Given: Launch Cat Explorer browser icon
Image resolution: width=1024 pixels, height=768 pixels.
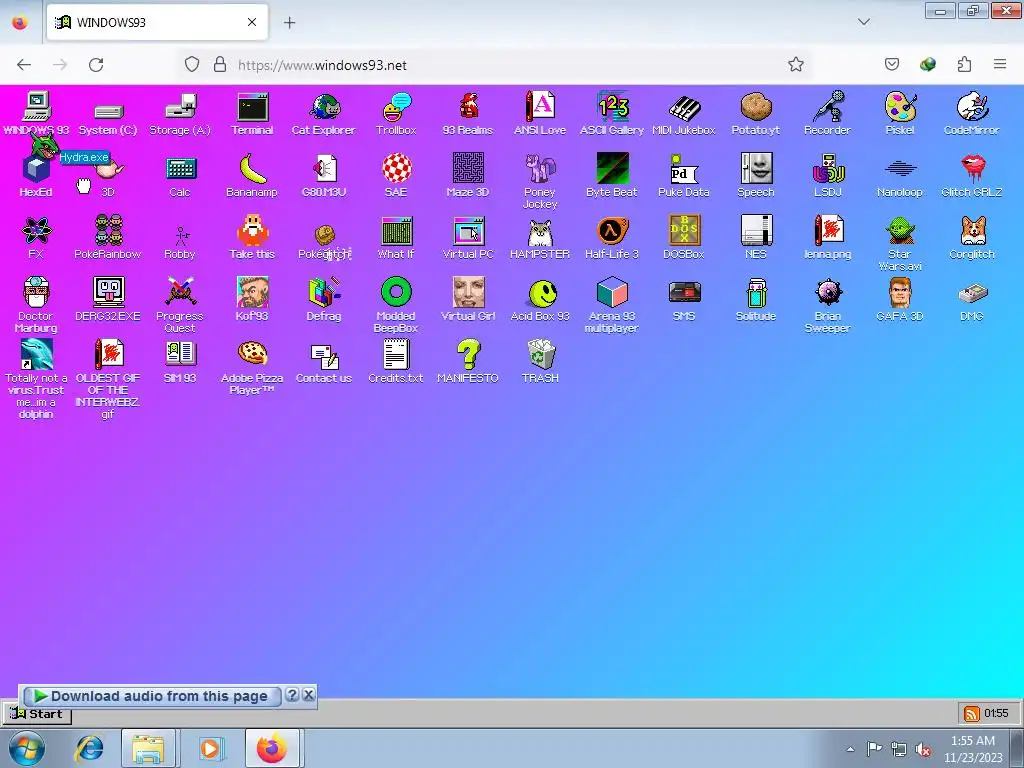Looking at the screenshot, I should tap(324, 107).
